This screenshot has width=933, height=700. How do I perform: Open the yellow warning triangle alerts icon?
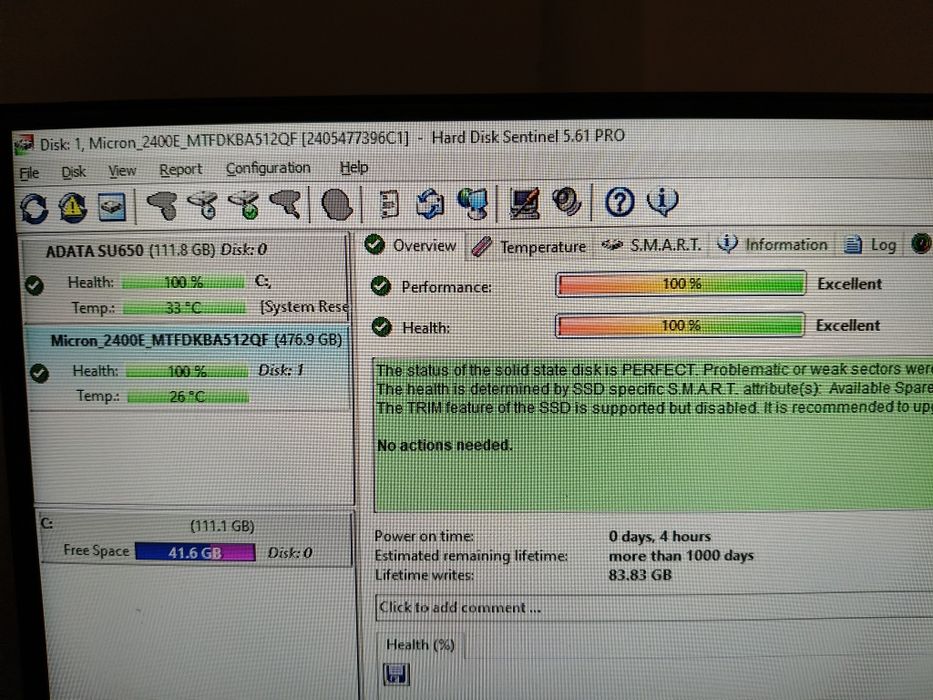pos(73,208)
